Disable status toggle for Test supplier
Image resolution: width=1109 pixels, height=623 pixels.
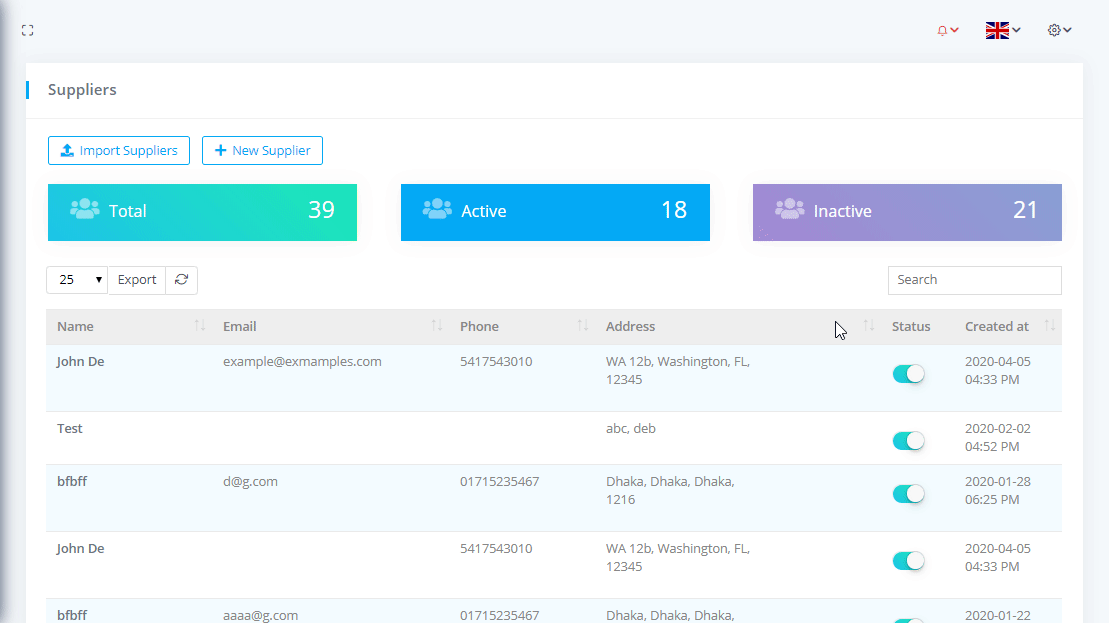[x=908, y=441]
